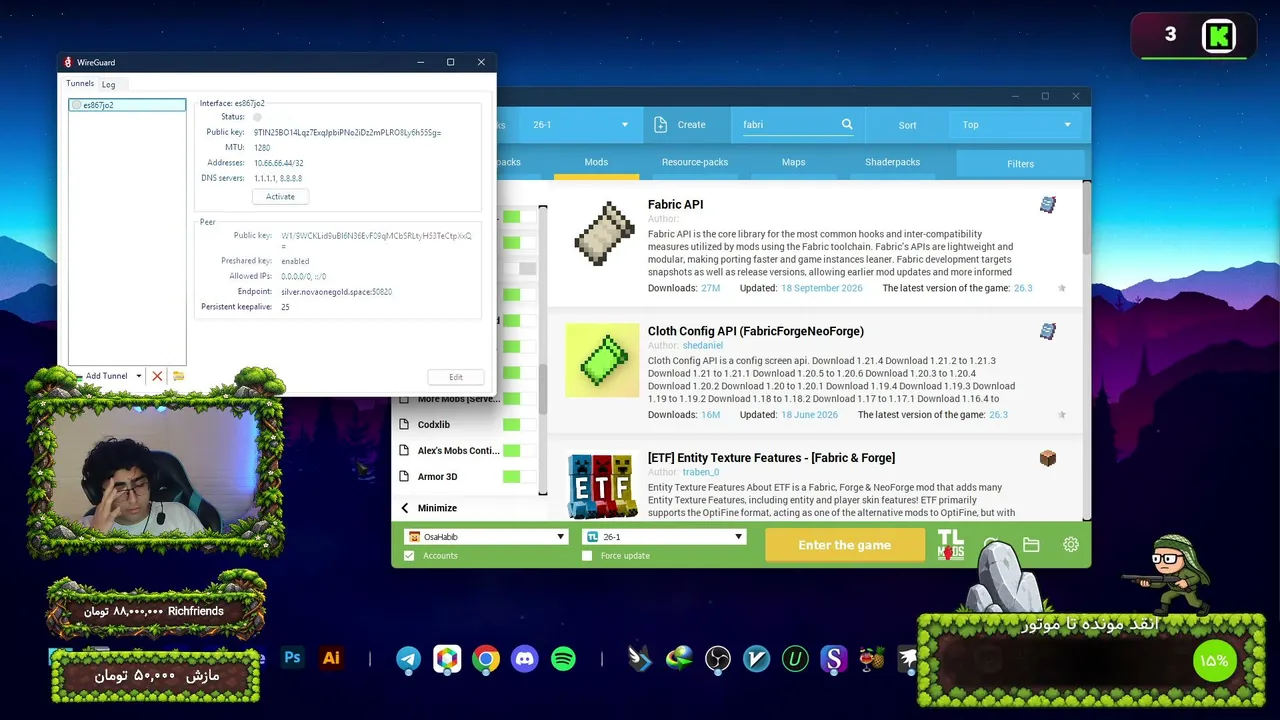Viewport: 1280px width, 720px height.
Task: Open Spotify from the taskbar
Action: (x=564, y=658)
